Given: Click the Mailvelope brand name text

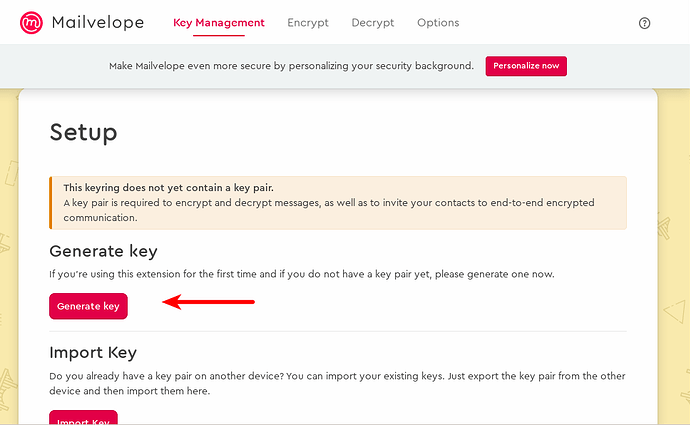Looking at the screenshot, I should coord(98,22).
